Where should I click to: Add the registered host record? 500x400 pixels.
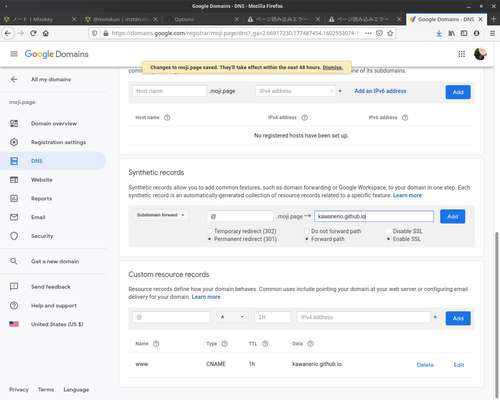click(458, 92)
